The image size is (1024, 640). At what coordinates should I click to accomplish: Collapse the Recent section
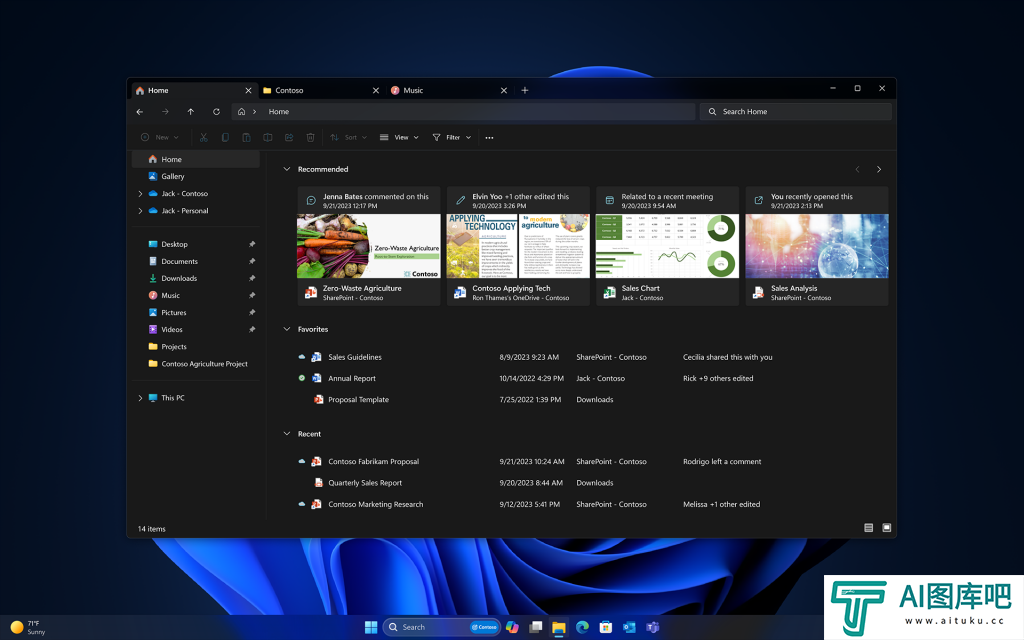(x=286, y=434)
